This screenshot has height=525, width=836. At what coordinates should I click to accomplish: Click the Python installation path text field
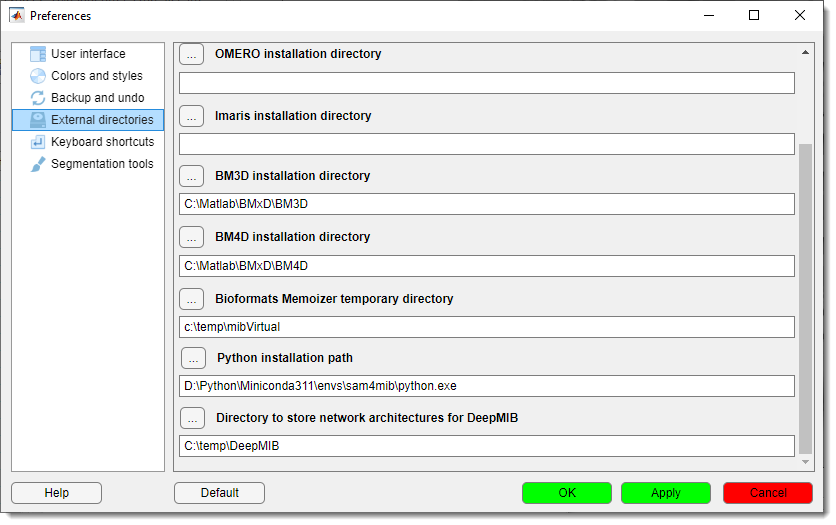[486, 386]
